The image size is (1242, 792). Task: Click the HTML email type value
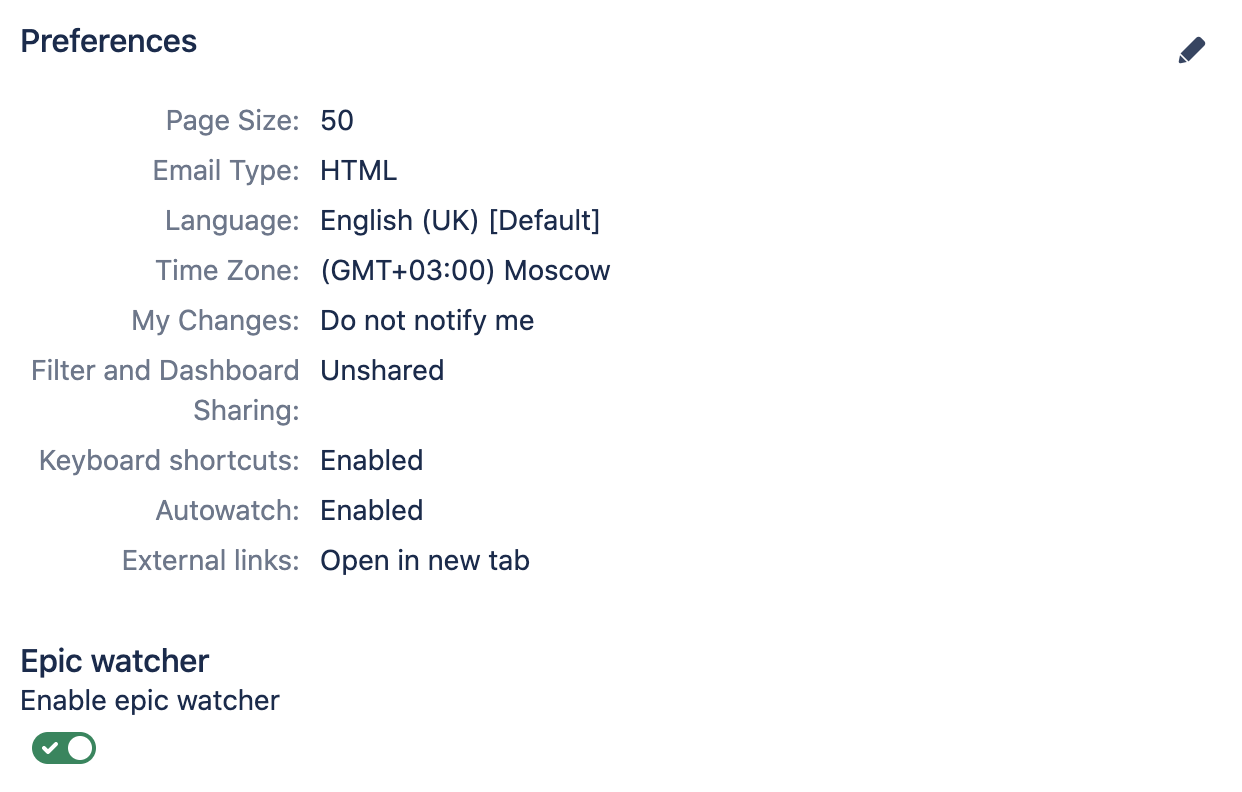(358, 171)
